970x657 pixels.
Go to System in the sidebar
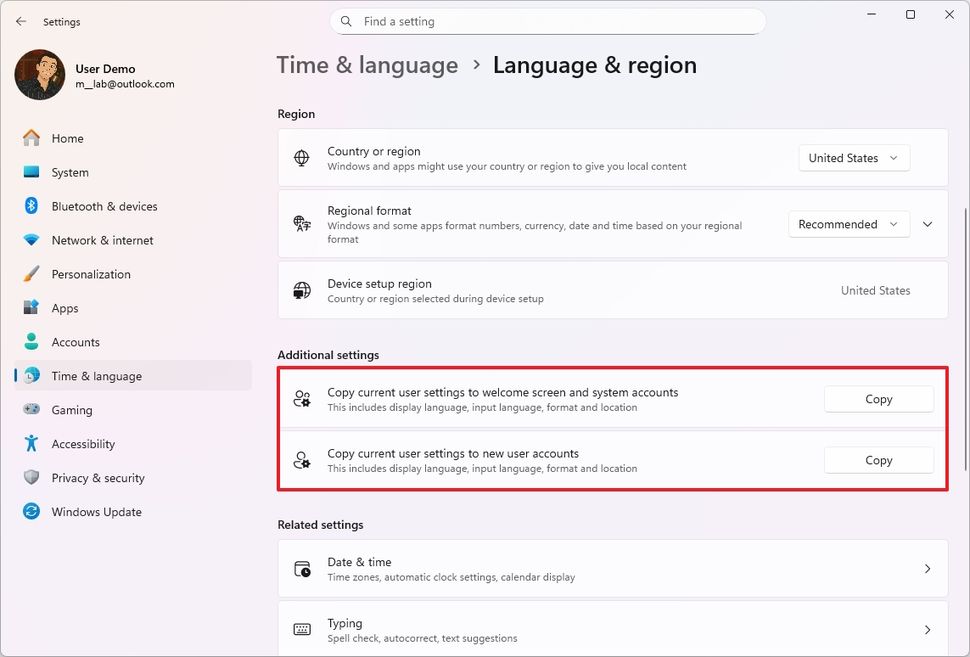(70, 172)
